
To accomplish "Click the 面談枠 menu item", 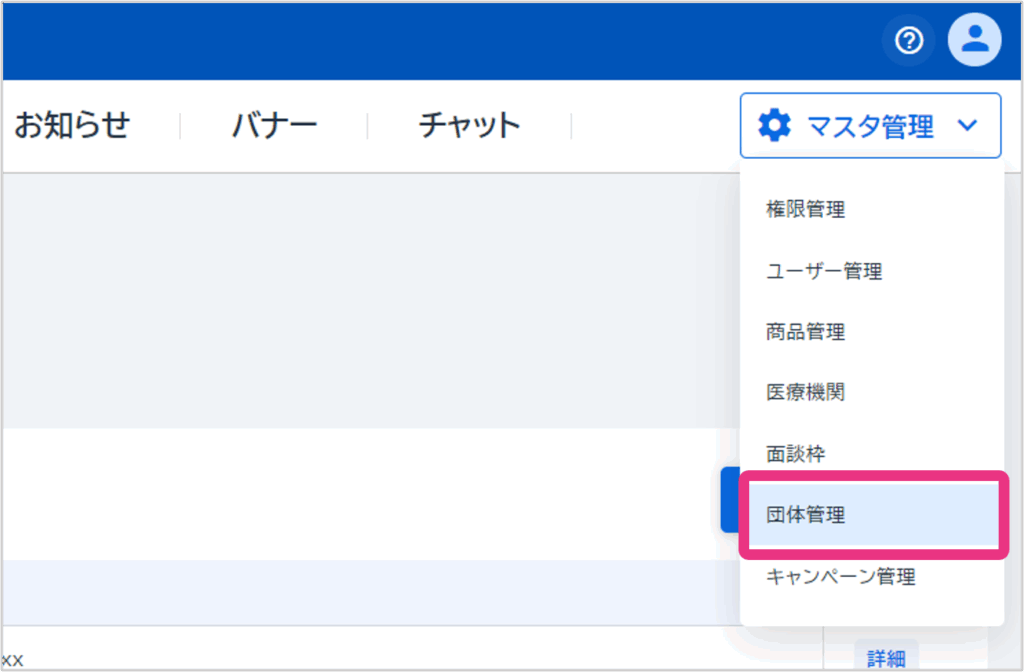I will pyautogui.click(x=796, y=453).
